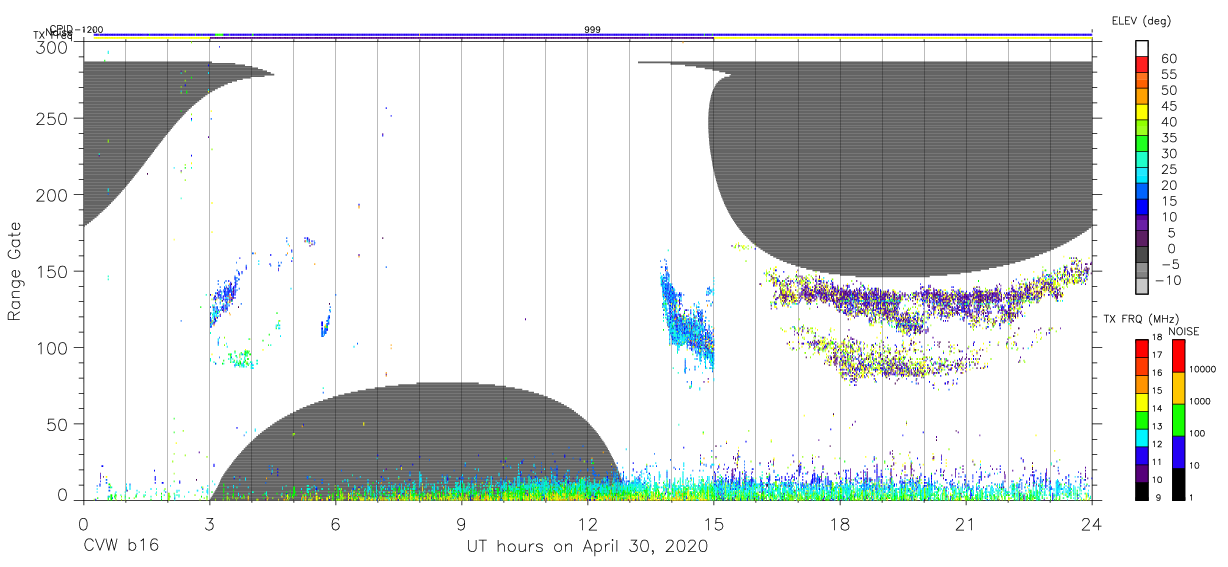This screenshot has width=1228, height=567.
Task: Click the 'NOISE' legend title
Action: pyautogui.click(x=1186, y=331)
